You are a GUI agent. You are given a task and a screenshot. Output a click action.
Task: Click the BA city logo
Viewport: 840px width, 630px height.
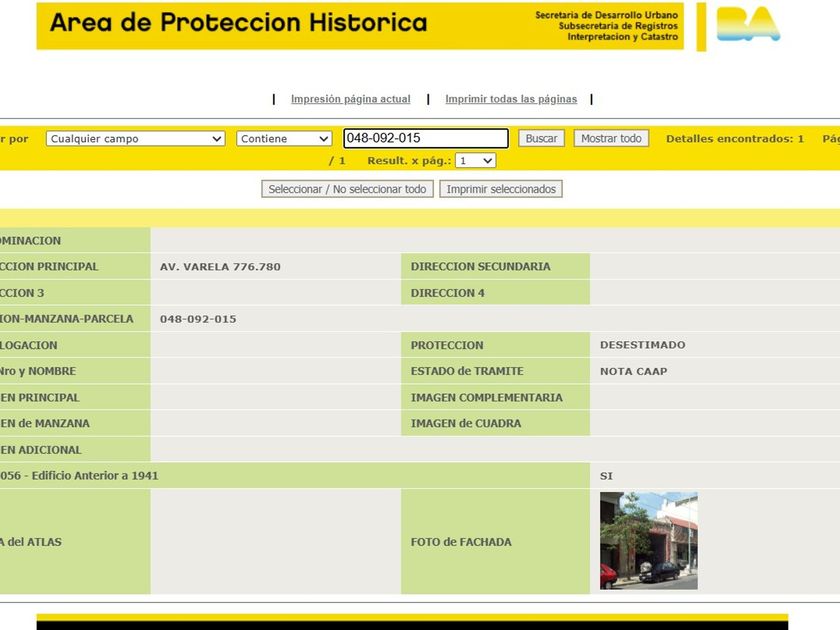pos(748,24)
